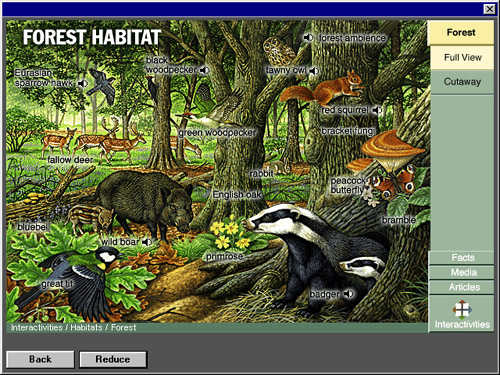Viewport: 500px width, 375px height.
Task: Open the Interactivities arrows icon
Action: tap(462, 309)
